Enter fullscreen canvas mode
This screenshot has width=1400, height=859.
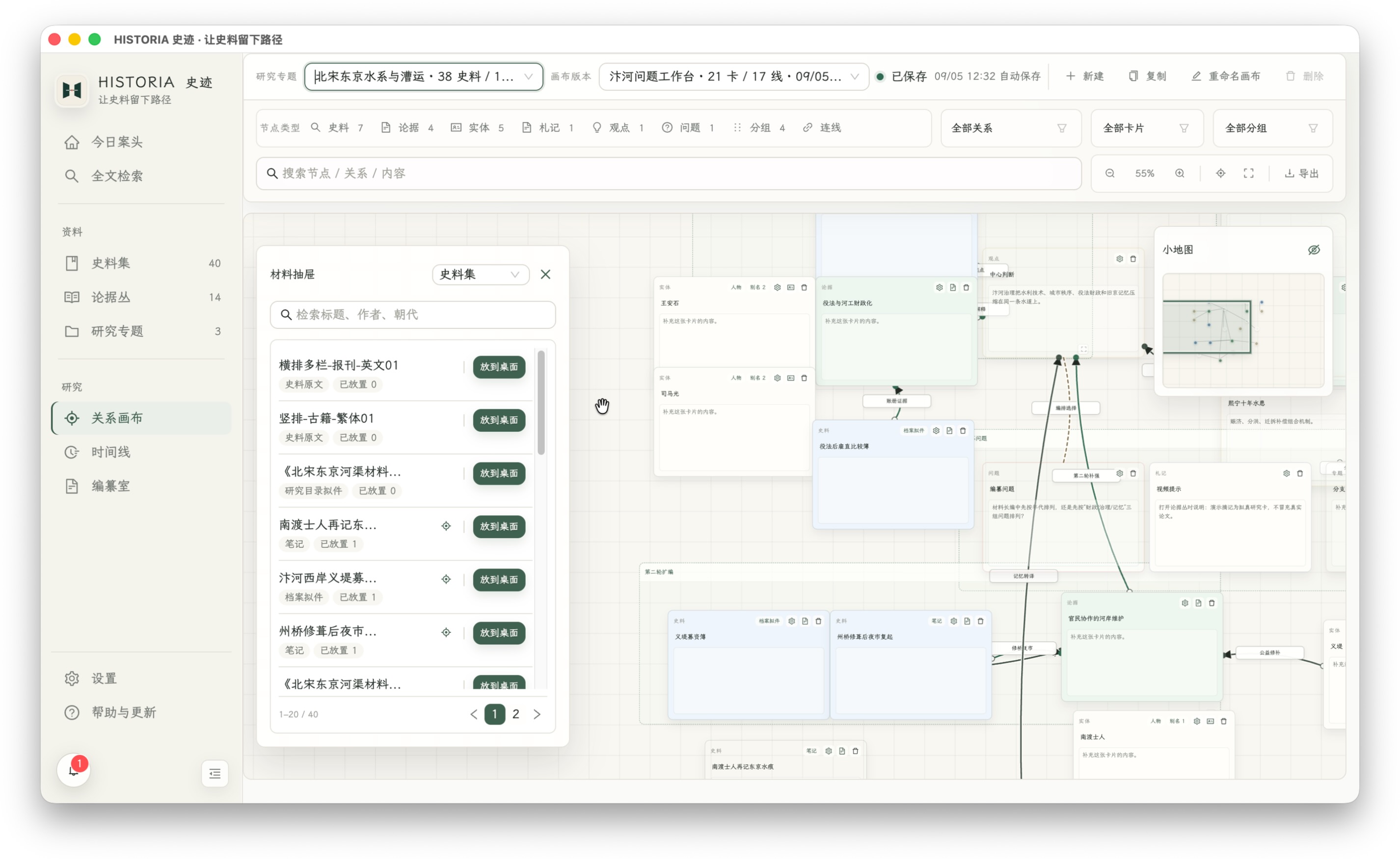point(1248,173)
